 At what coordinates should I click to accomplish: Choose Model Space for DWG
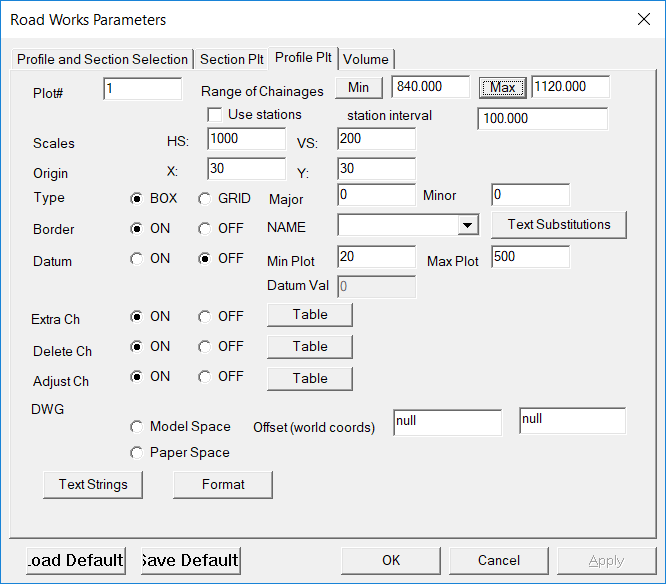[137, 427]
